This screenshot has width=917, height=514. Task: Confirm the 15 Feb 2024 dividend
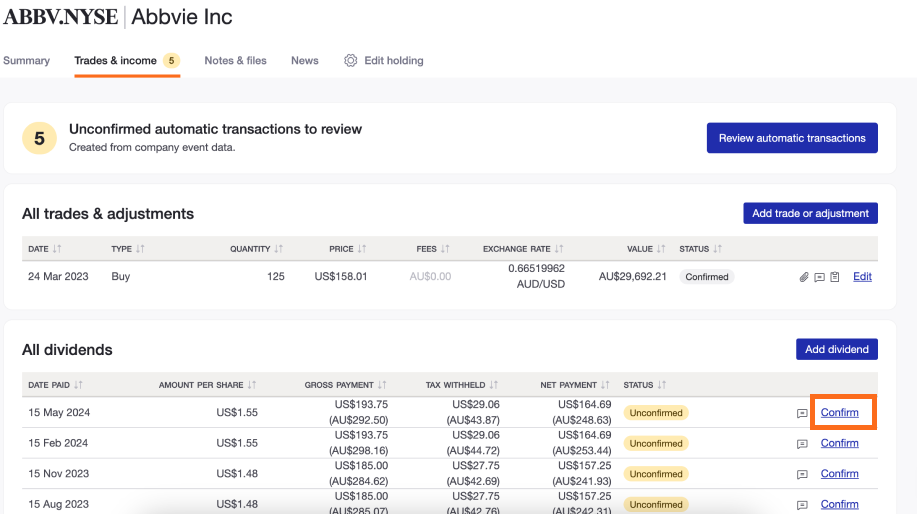coord(839,443)
